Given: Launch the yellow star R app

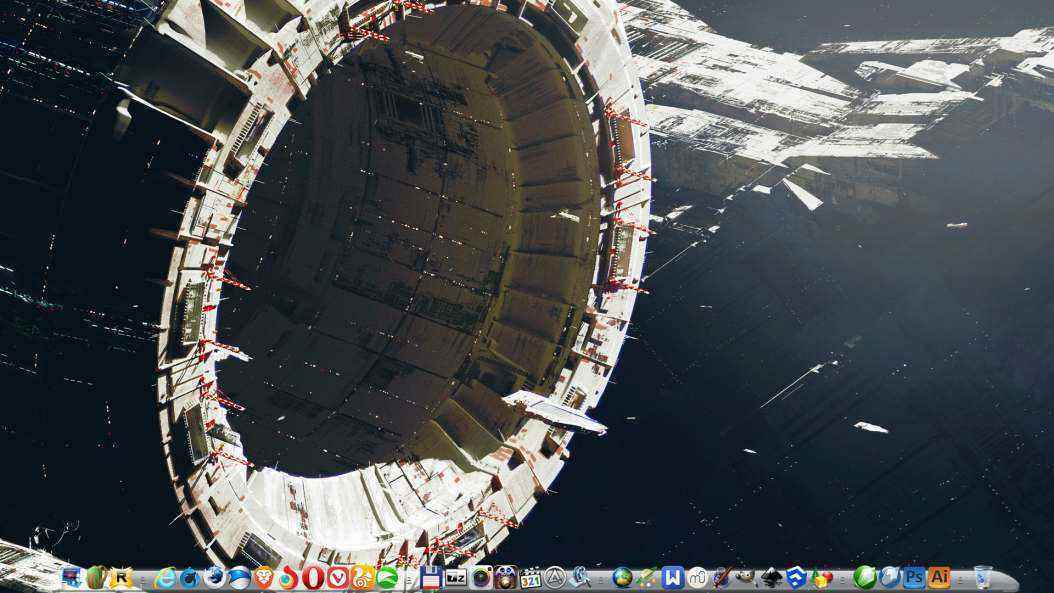Looking at the screenshot, I should tap(121, 578).
